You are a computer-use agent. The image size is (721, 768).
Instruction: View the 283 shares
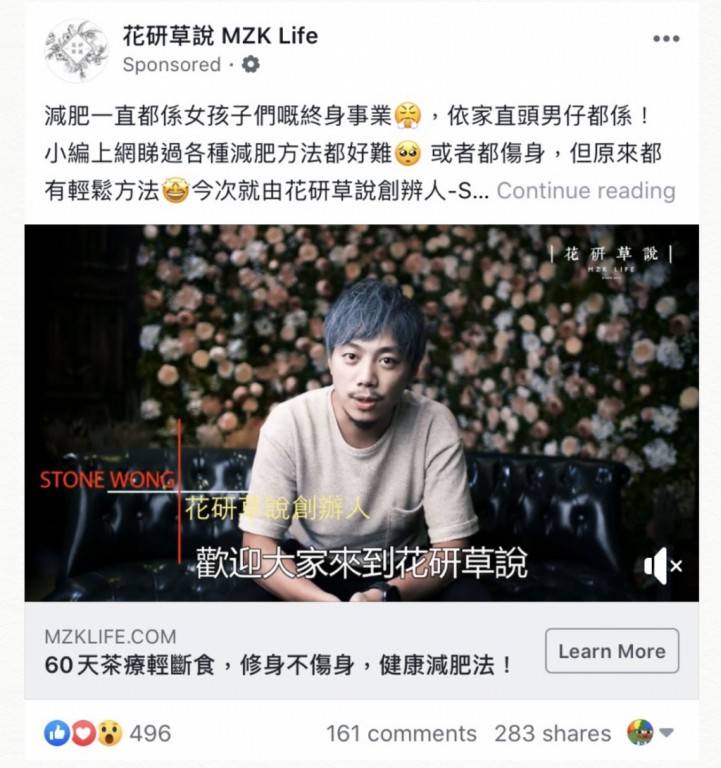(553, 733)
